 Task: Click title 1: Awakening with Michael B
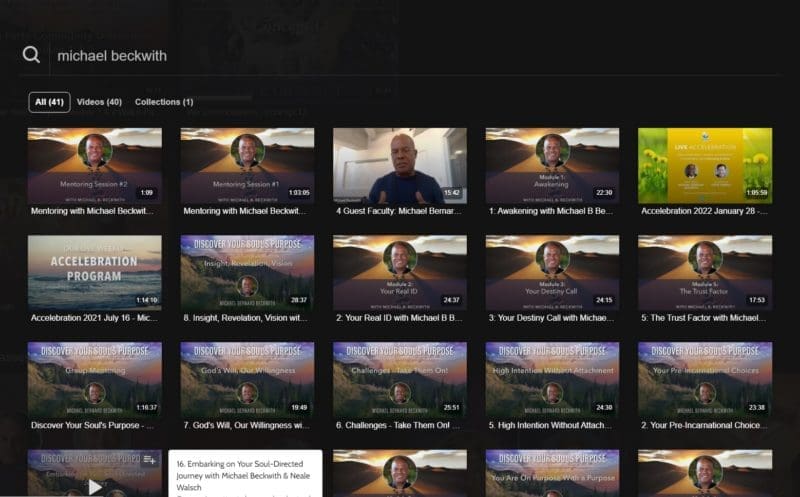(x=551, y=211)
